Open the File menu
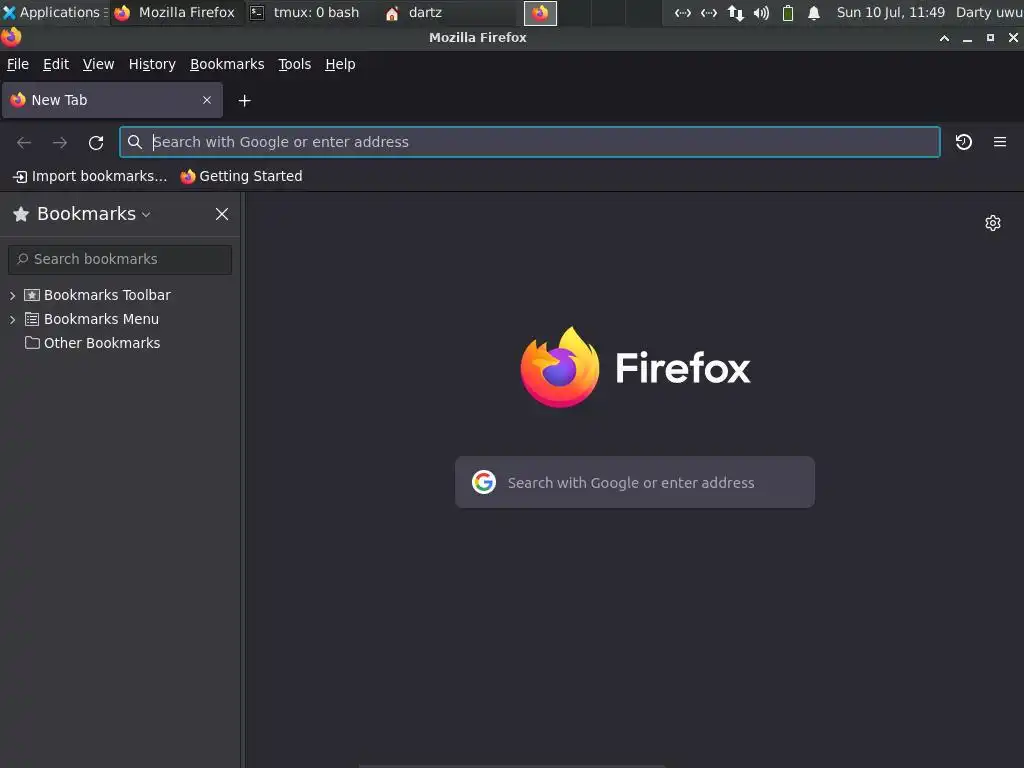 18,64
